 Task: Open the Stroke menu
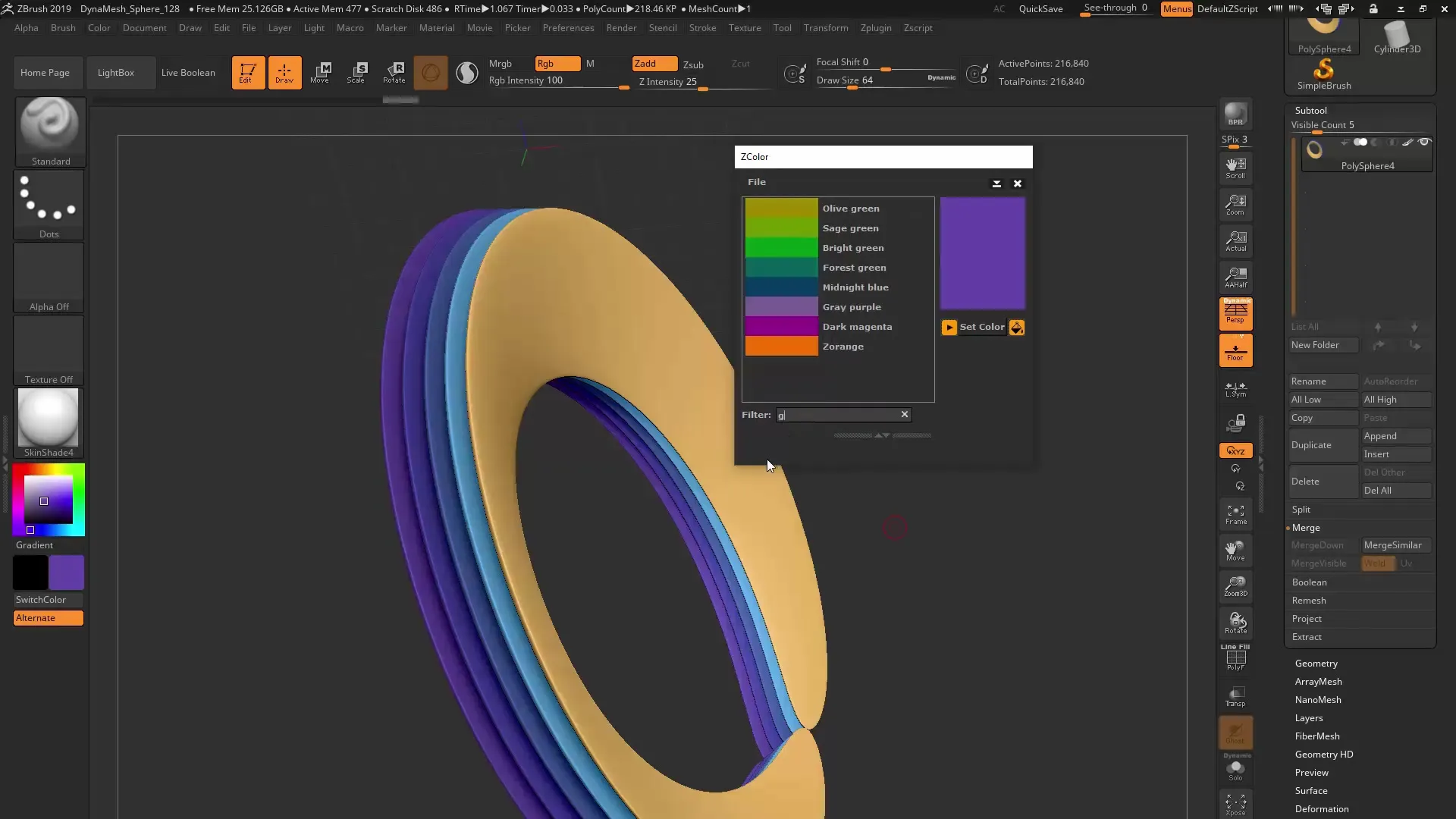click(702, 28)
